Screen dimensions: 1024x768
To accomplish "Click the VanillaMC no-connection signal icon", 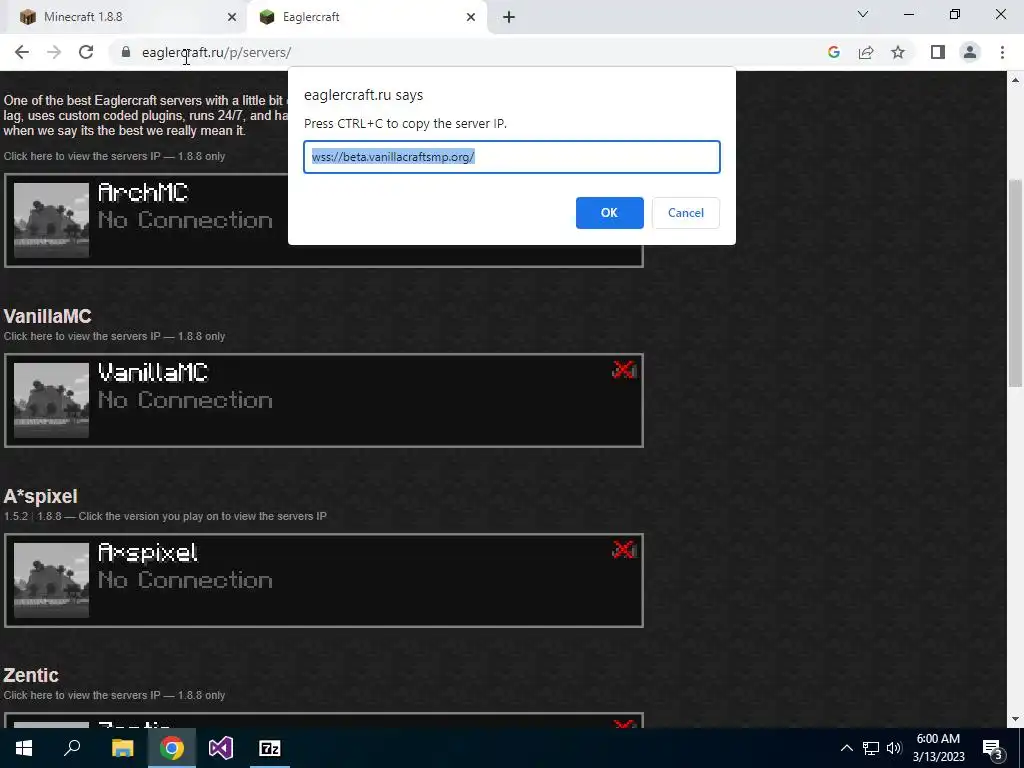I will [624, 370].
